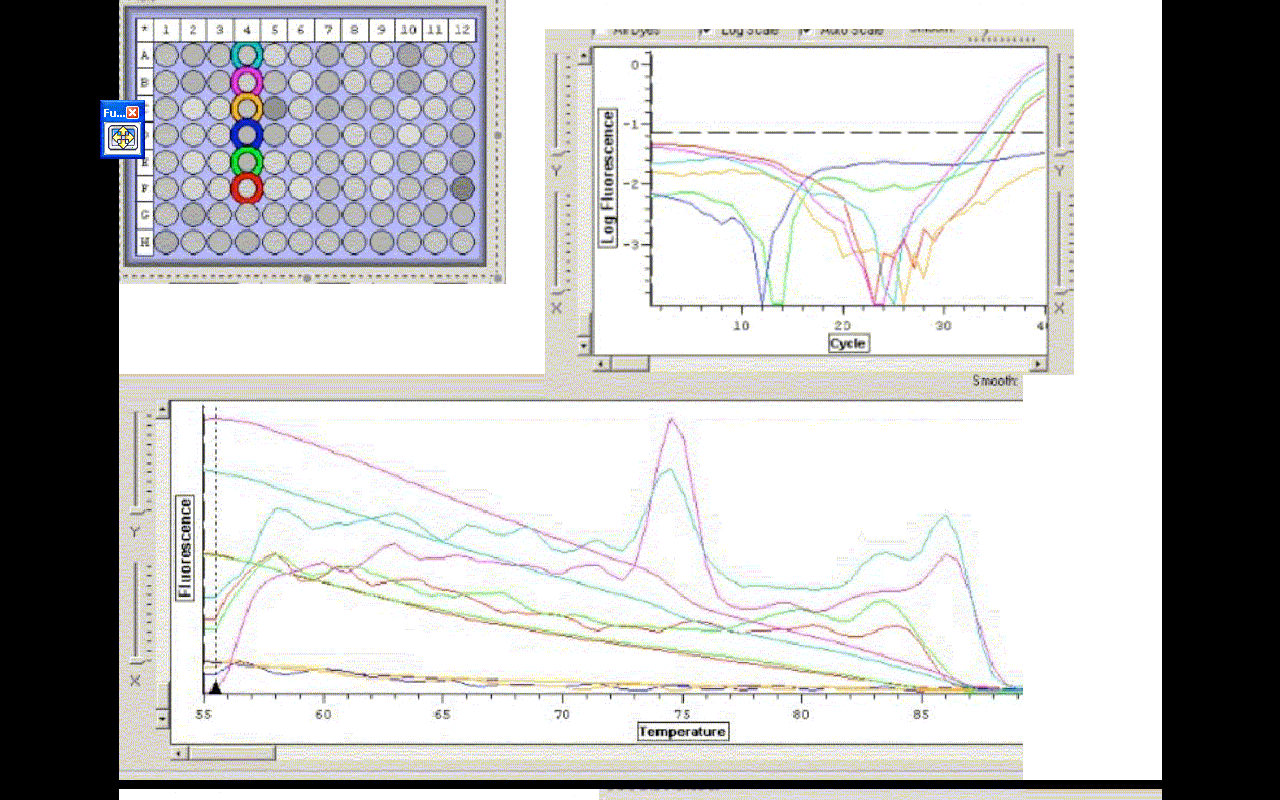The height and width of the screenshot is (800, 1280).
Task: Click Y slider handle of melt curve chart
Action: (136, 511)
